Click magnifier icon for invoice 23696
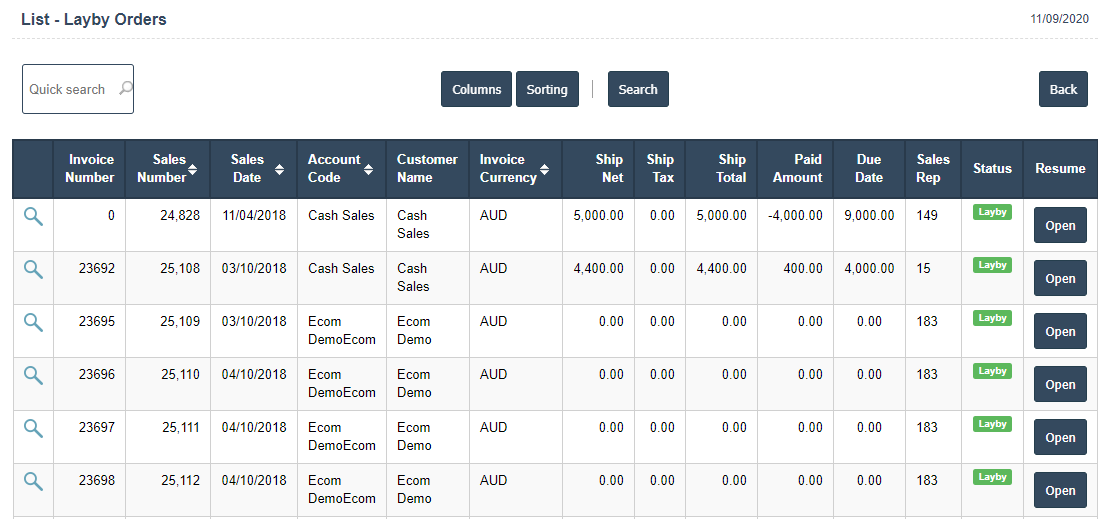1106x519 pixels. (x=33, y=375)
